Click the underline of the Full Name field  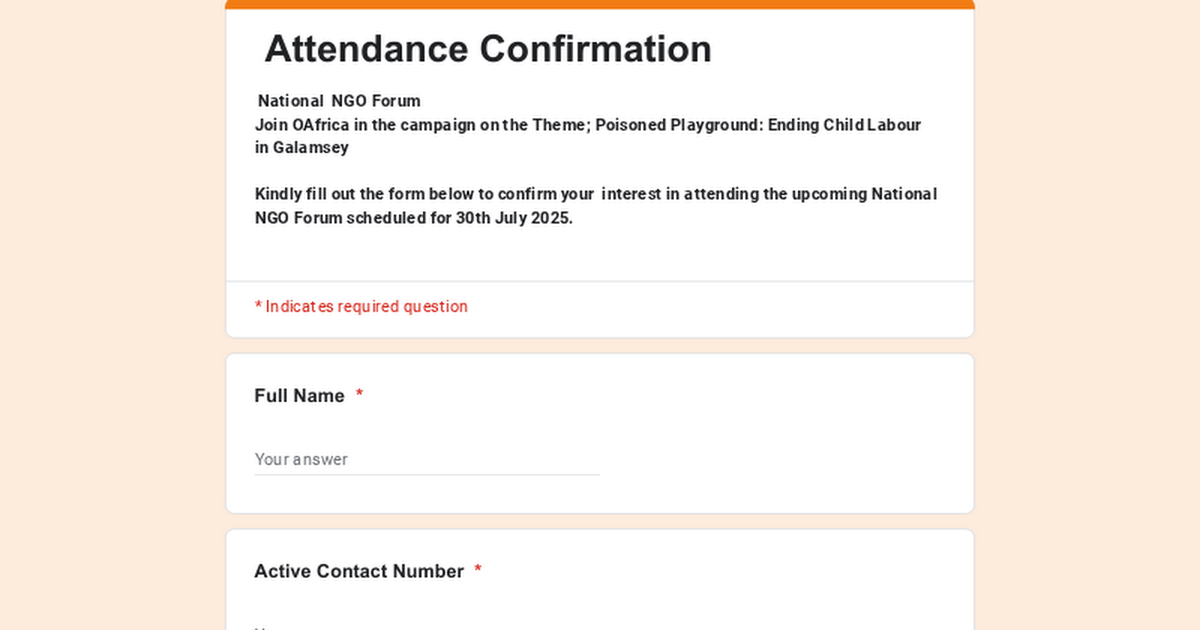point(427,472)
